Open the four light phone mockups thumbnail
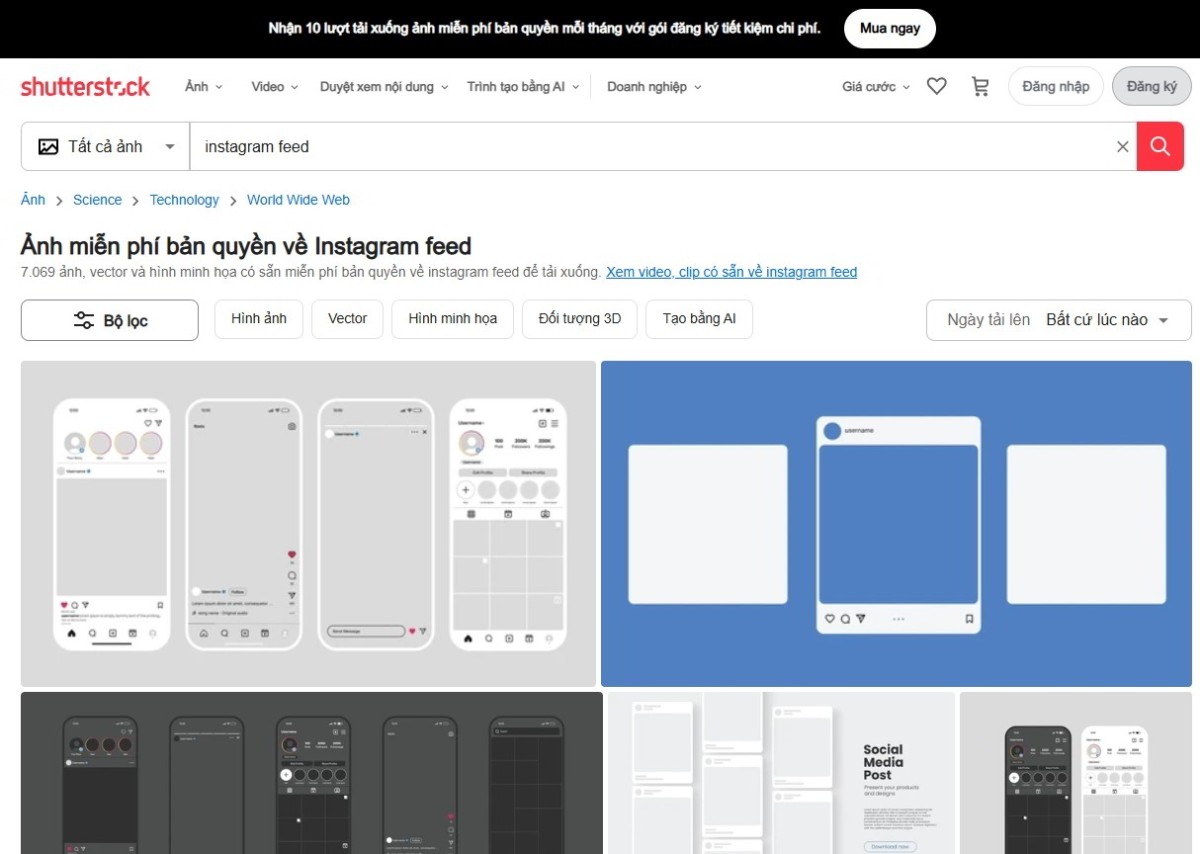 [308, 524]
